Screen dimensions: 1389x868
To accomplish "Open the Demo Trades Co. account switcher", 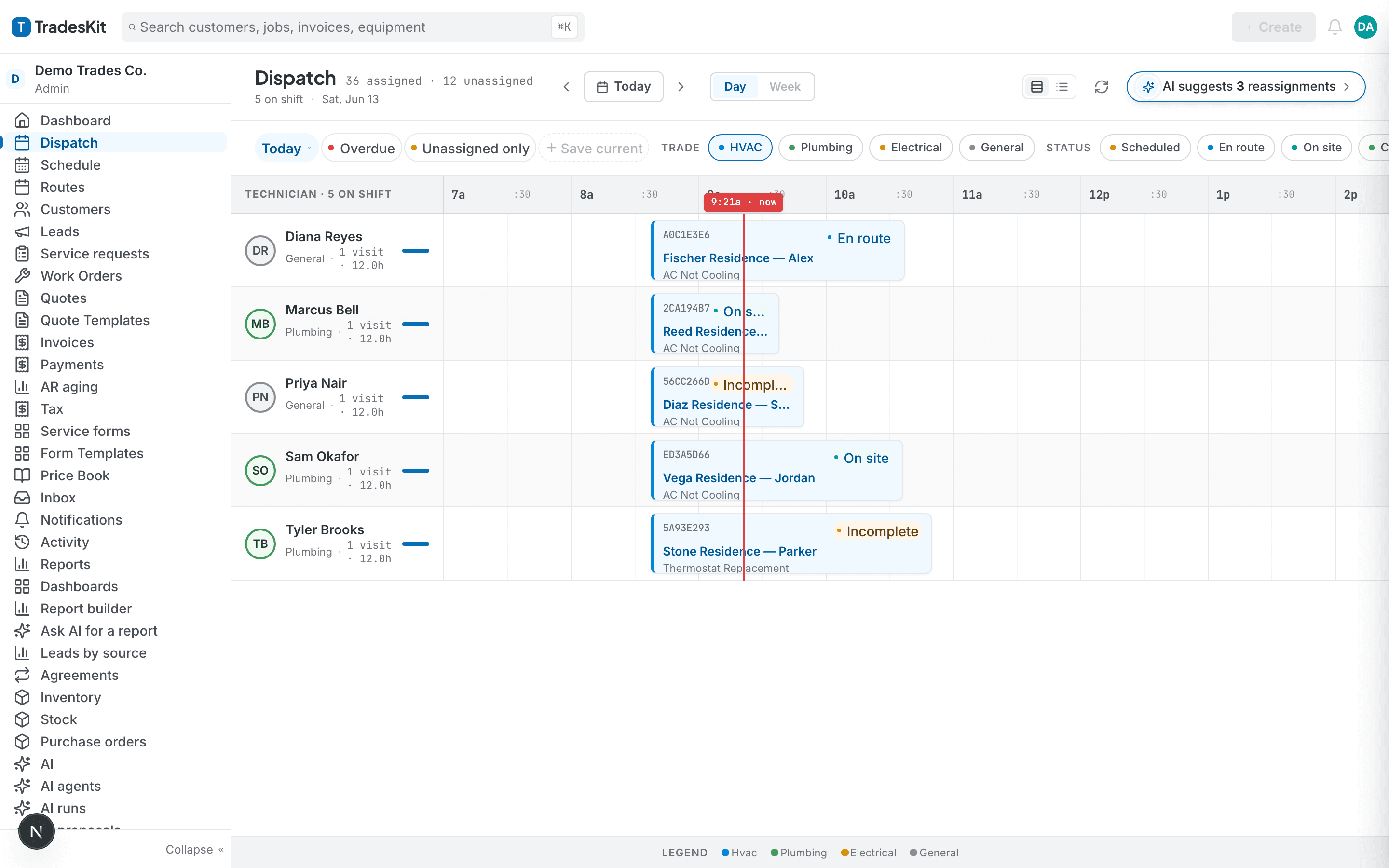I will (115, 79).
